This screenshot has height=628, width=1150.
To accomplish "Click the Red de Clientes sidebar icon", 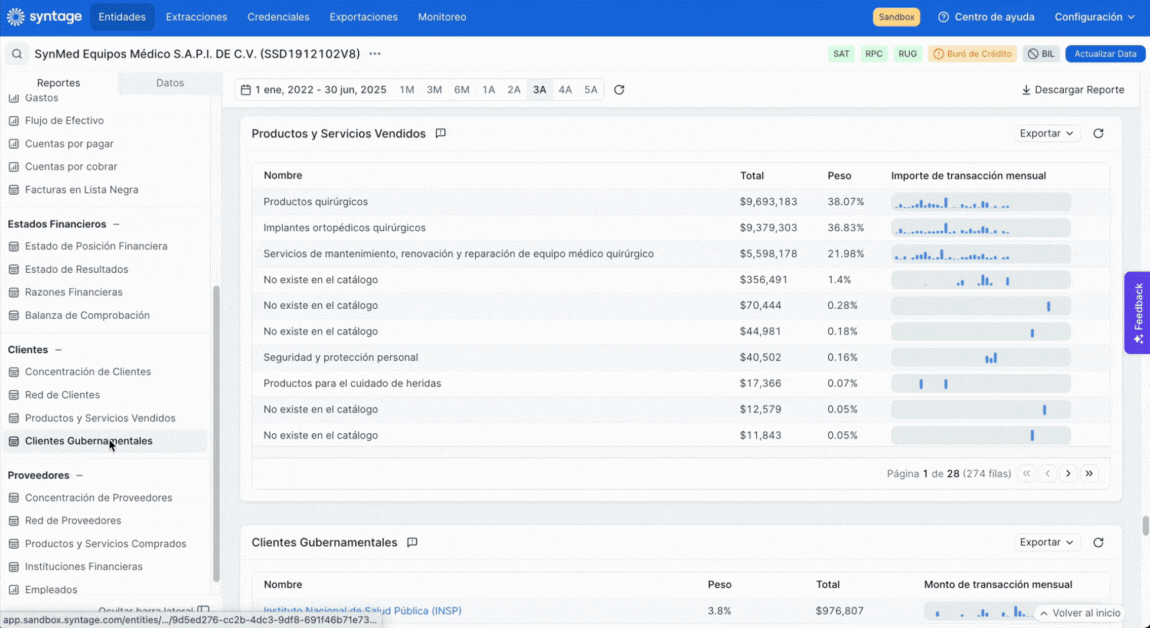I will point(13,395).
